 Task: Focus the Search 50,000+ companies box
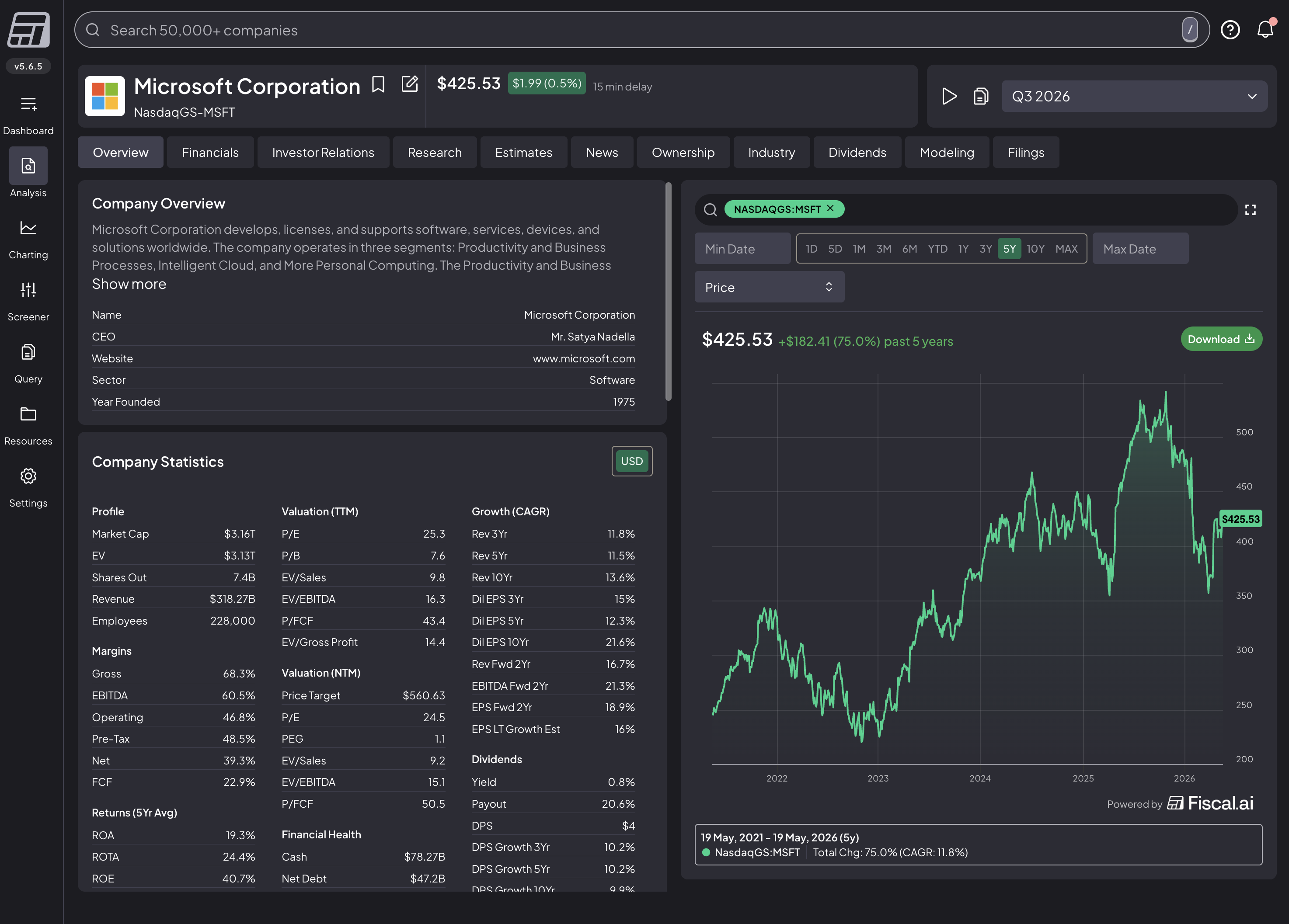642,30
